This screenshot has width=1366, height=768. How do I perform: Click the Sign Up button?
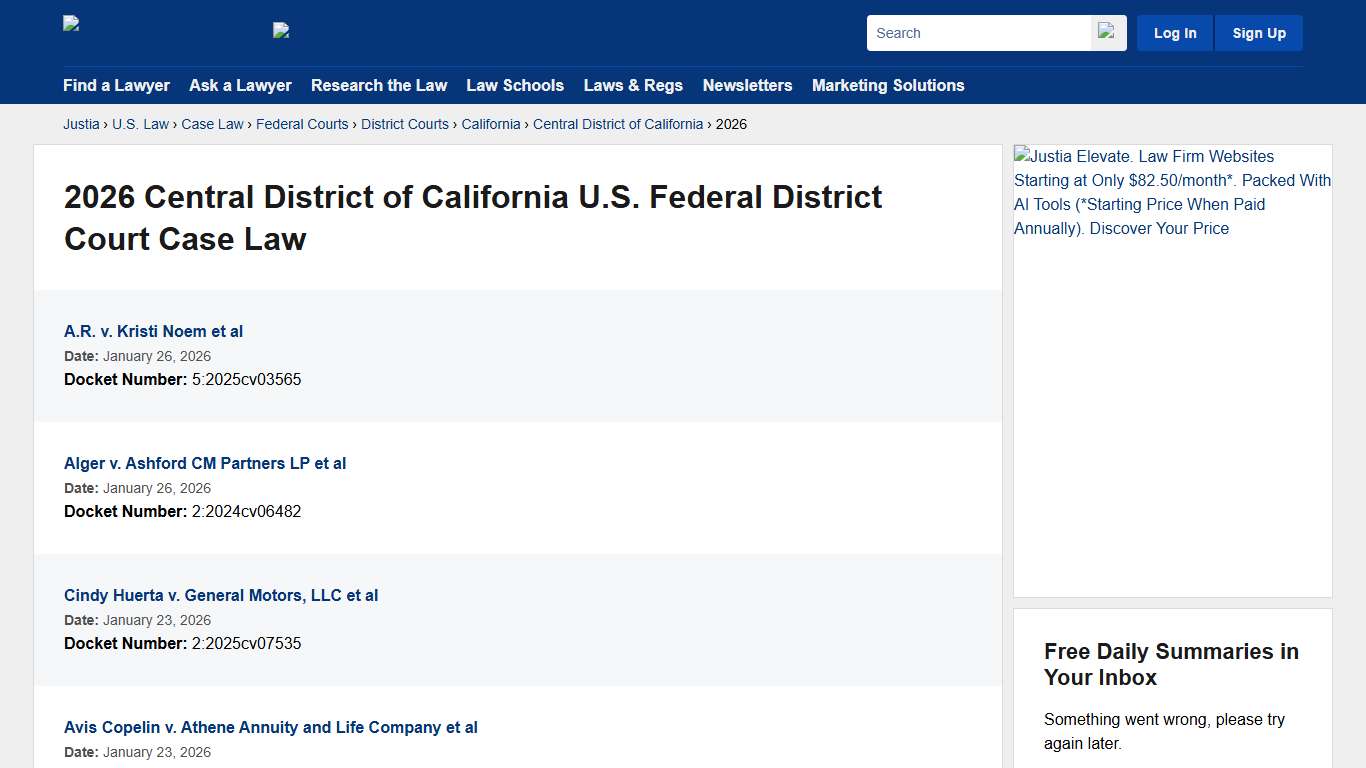coord(1258,32)
